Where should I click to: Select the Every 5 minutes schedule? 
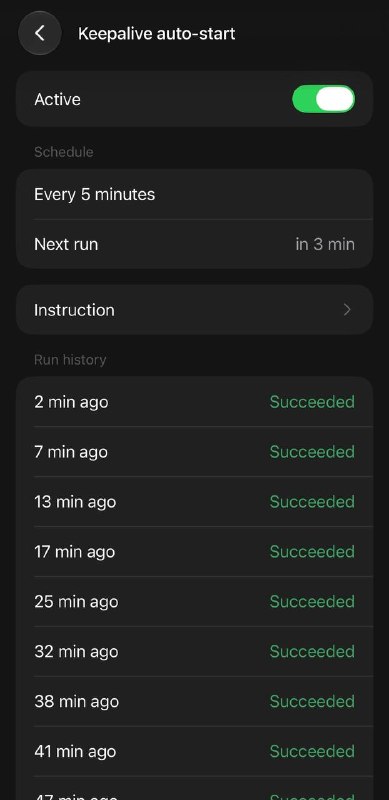coord(194,194)
